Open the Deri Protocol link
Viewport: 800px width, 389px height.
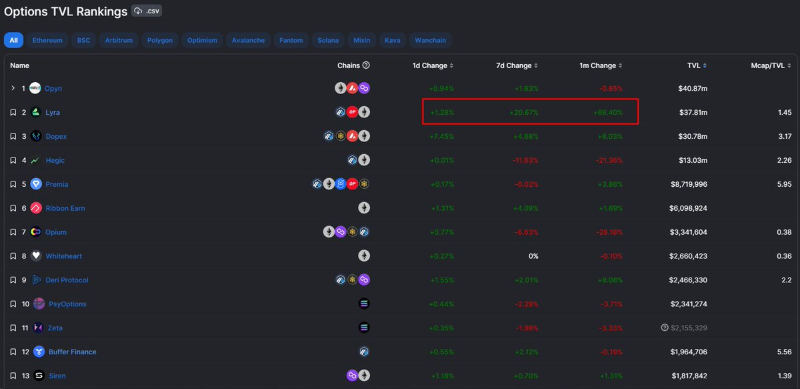tap(67, 280)
